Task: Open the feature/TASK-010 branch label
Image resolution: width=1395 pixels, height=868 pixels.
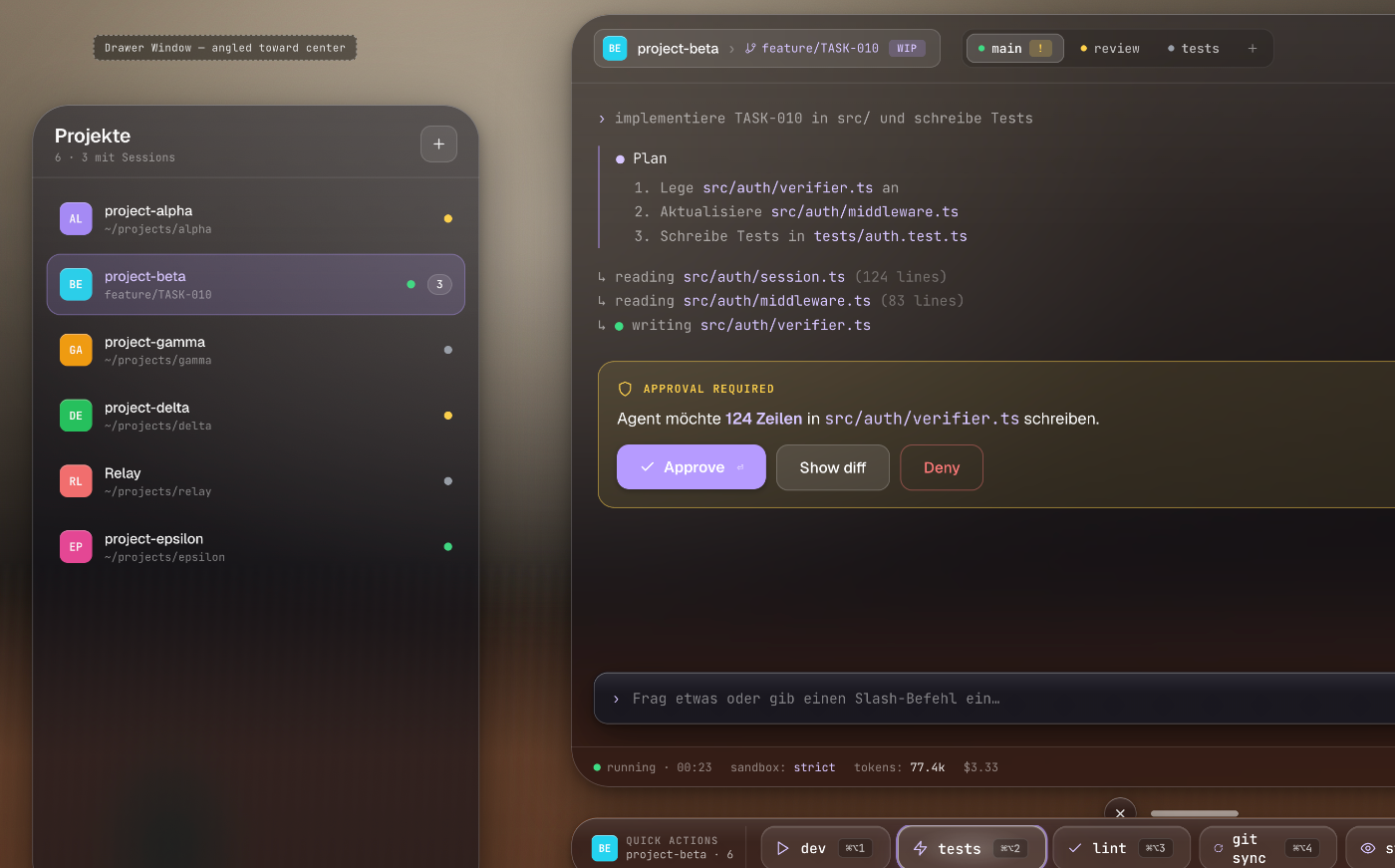Action: tap(820, 48)
